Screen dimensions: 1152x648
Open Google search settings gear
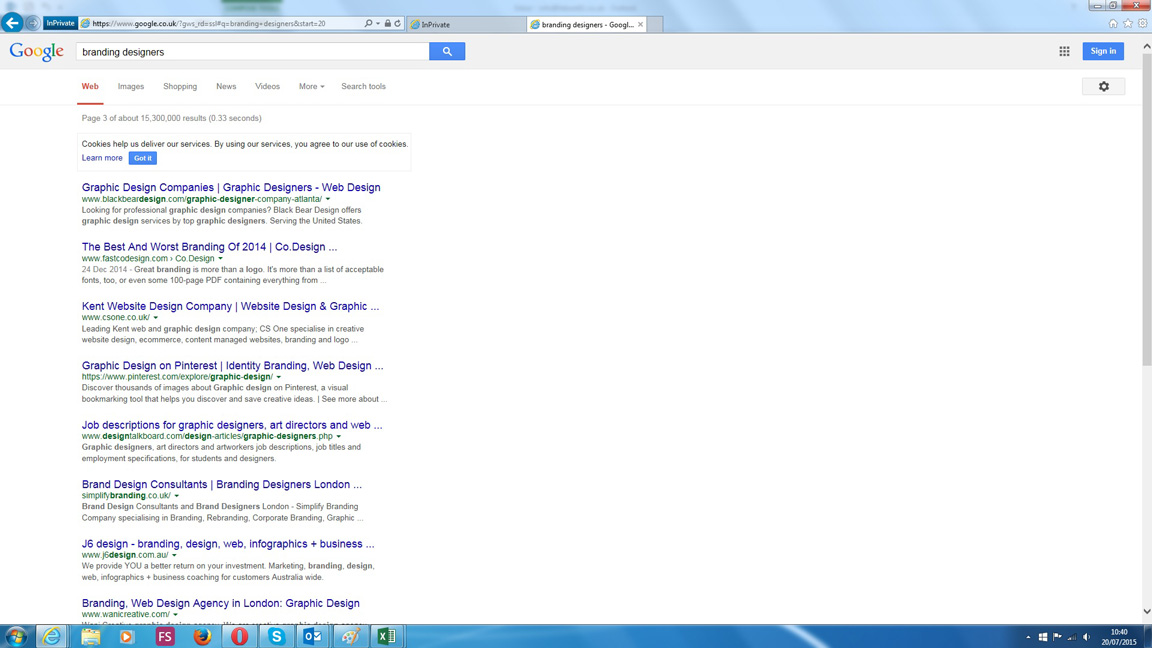(x=1103, y=87)
